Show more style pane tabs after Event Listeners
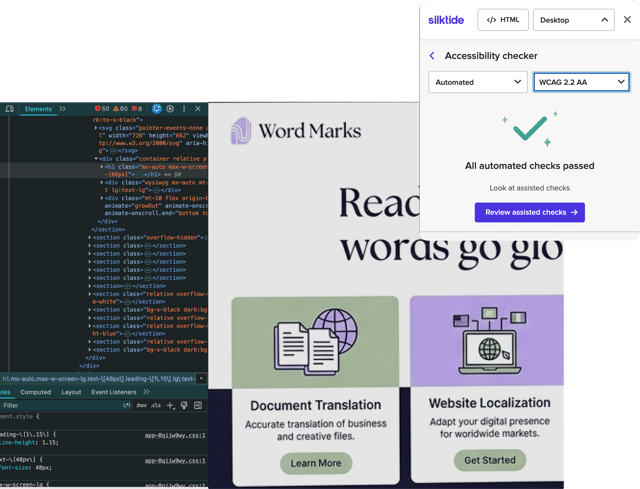The width and height of the screenshot is (640, 489). click(x=147, y=392)
